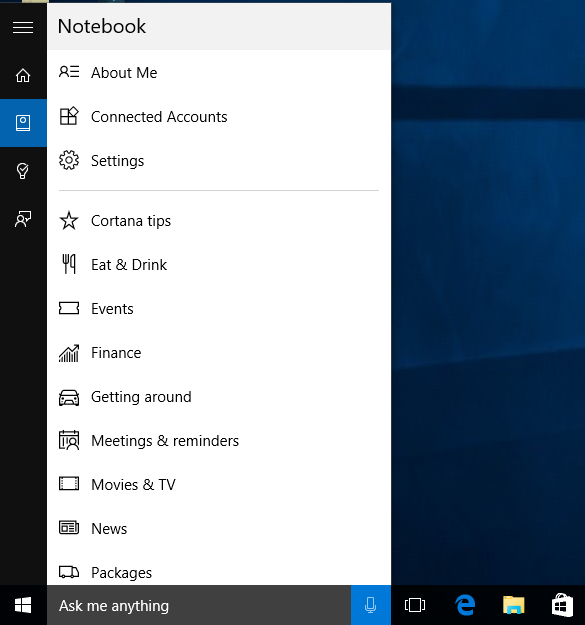Open the Cortana hamburger menu

pyautogui.click(x=23, y=28)
